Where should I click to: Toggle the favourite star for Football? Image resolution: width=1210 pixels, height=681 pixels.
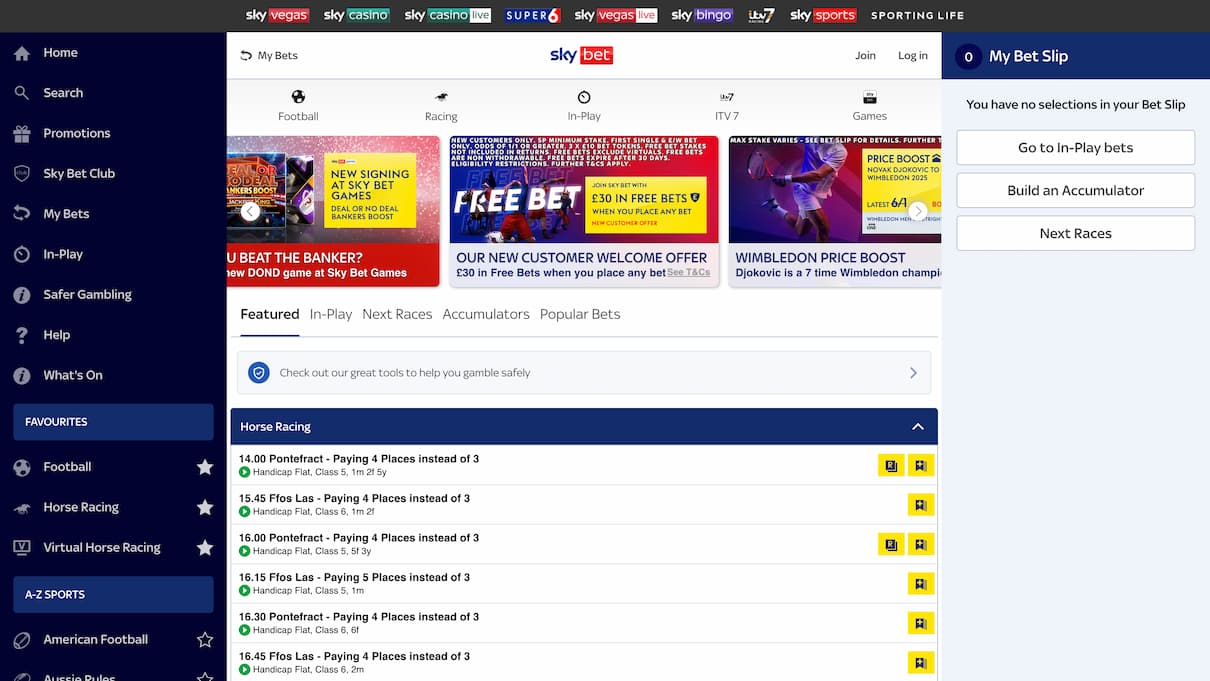tap(205, 467)
